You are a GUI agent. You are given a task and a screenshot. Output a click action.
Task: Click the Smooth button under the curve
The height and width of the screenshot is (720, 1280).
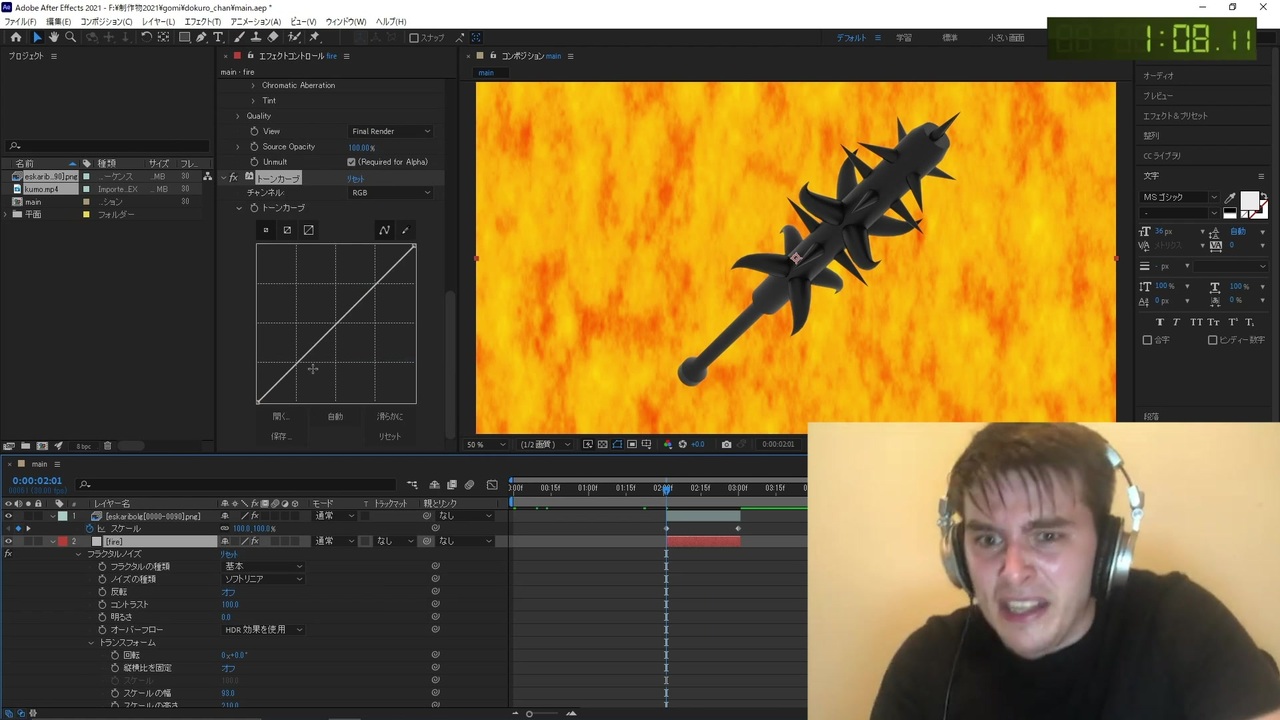pyautogui.click(x=390, y=416)
